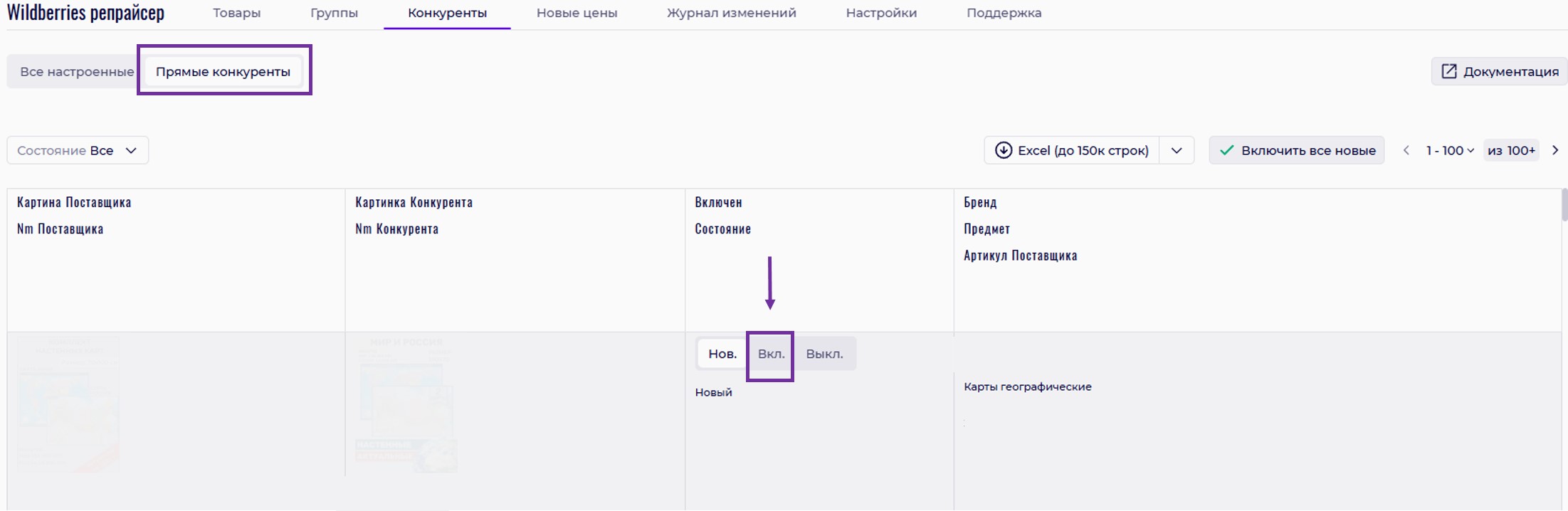Open the Новые цены tab

[577, 13]
